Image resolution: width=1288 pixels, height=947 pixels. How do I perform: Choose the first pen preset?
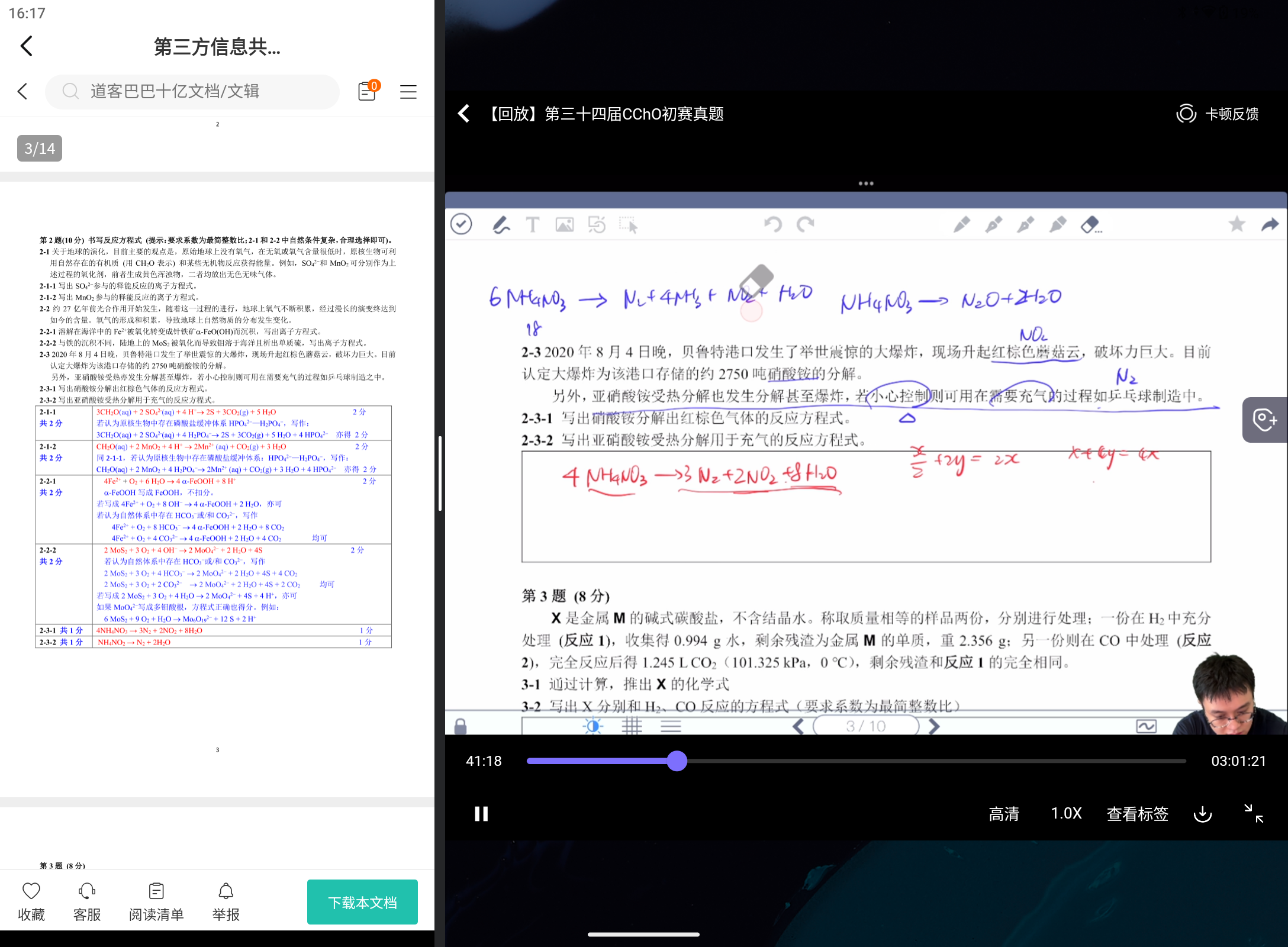click(x=962, y=224)
